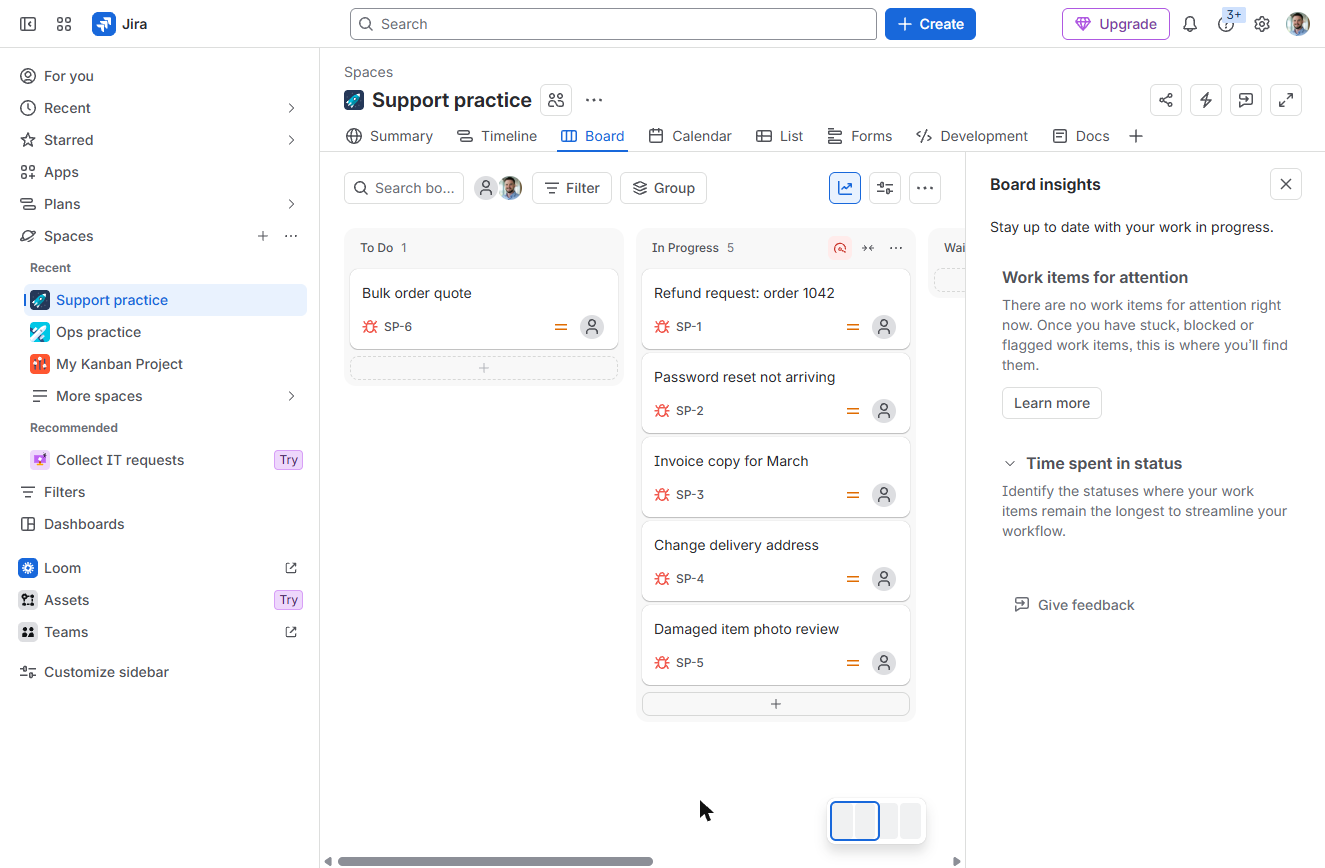Switch to the Development tab
The width and height of the screenshot is (1325, 868).
pos(972,136)
